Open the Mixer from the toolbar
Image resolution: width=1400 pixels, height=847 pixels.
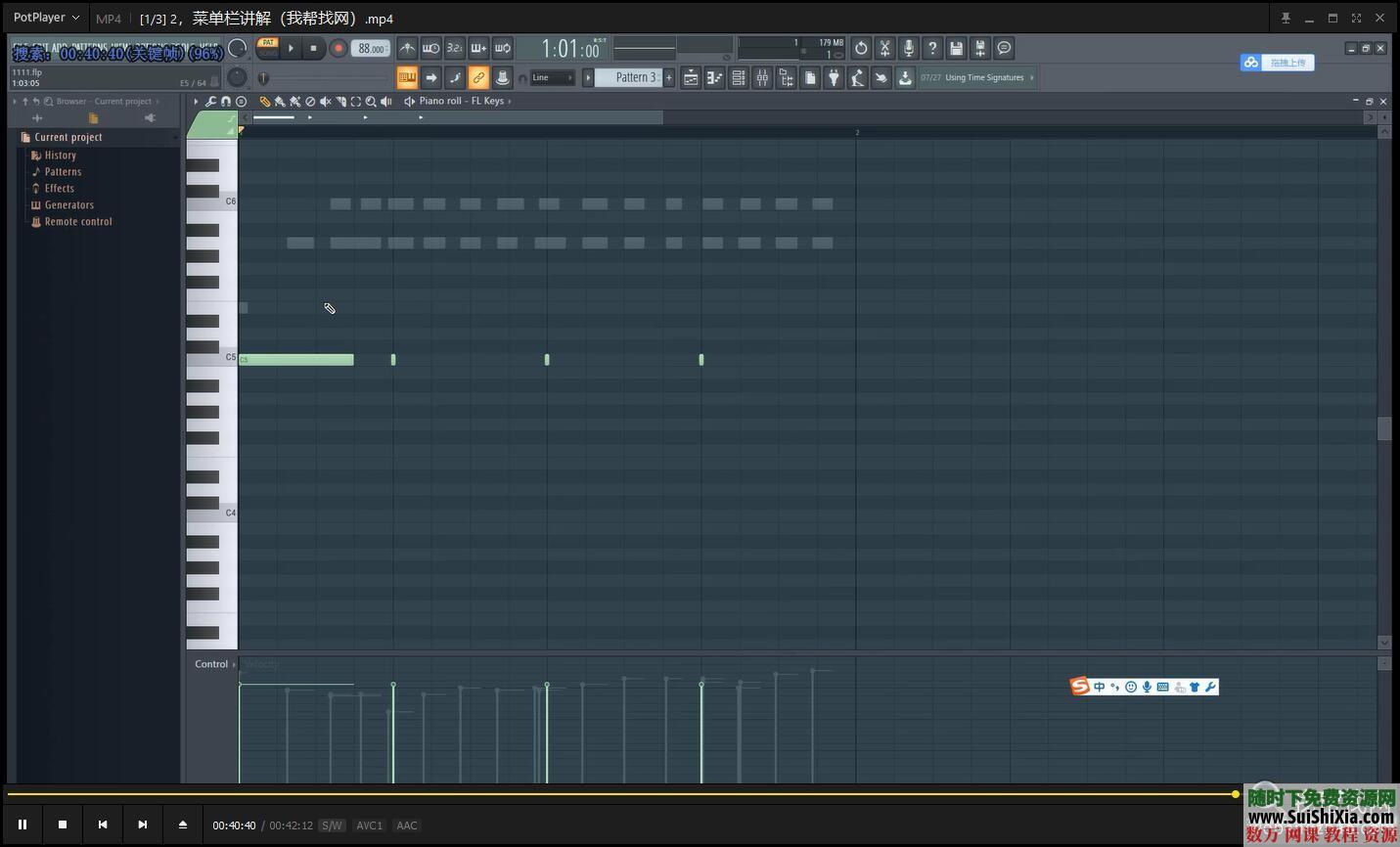(x=762, y=77)
